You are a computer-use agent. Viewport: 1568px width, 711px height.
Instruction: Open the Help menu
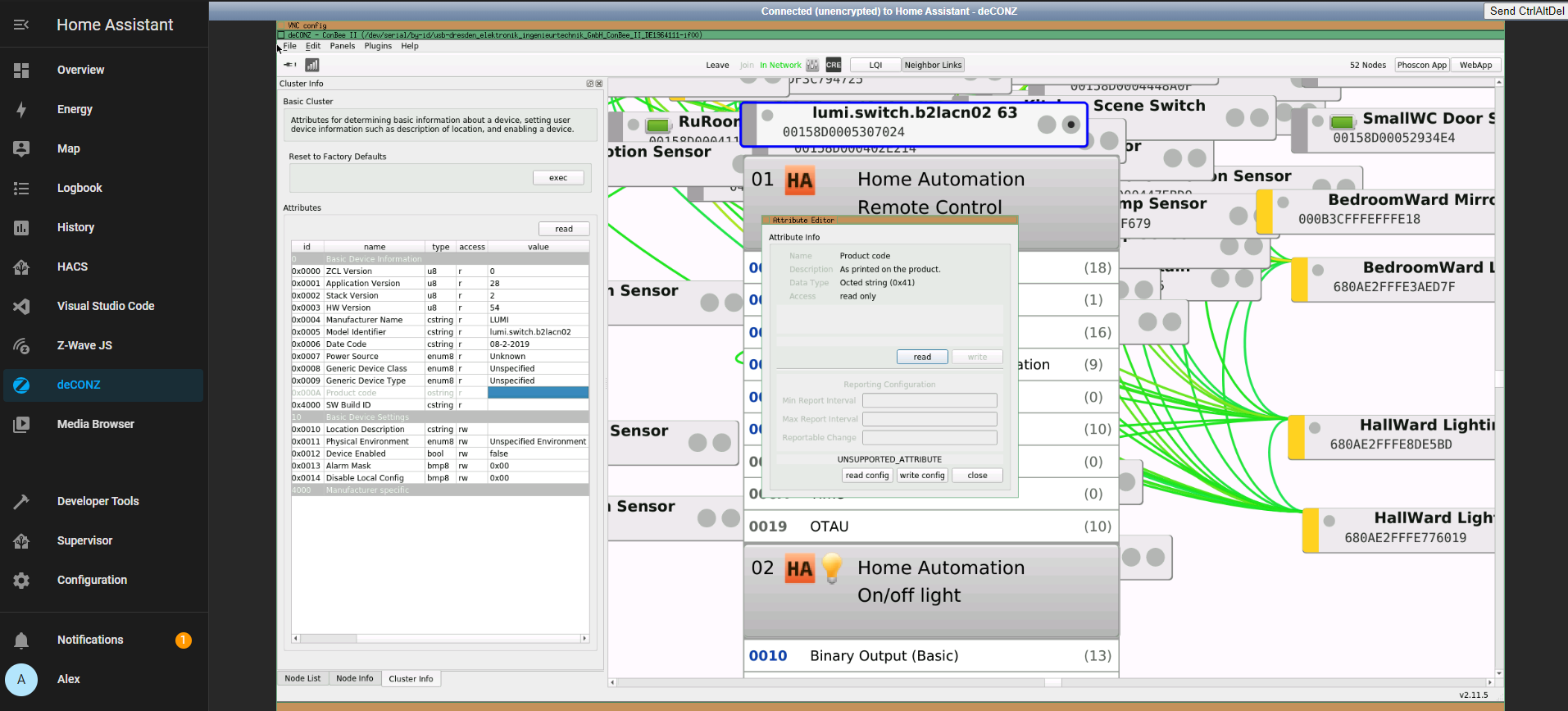click(x=410, y=46)
